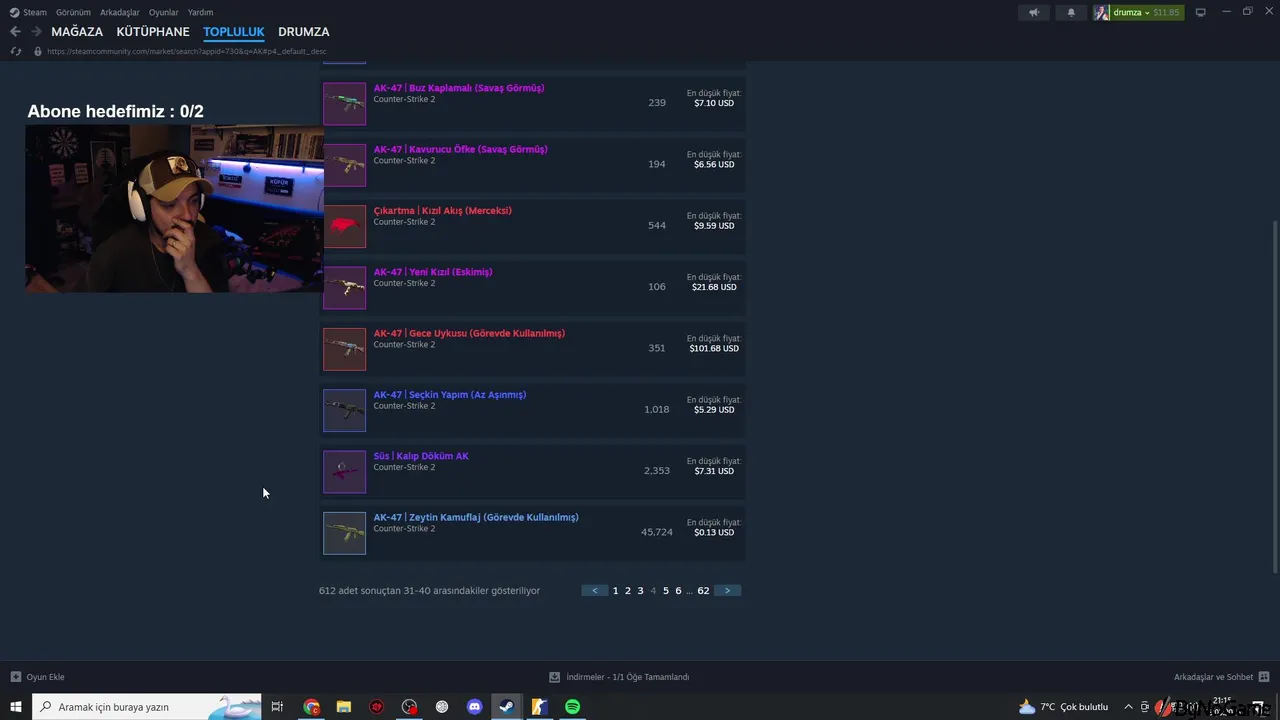Open the friends and chat grid icon

(x=1264, y=677)
